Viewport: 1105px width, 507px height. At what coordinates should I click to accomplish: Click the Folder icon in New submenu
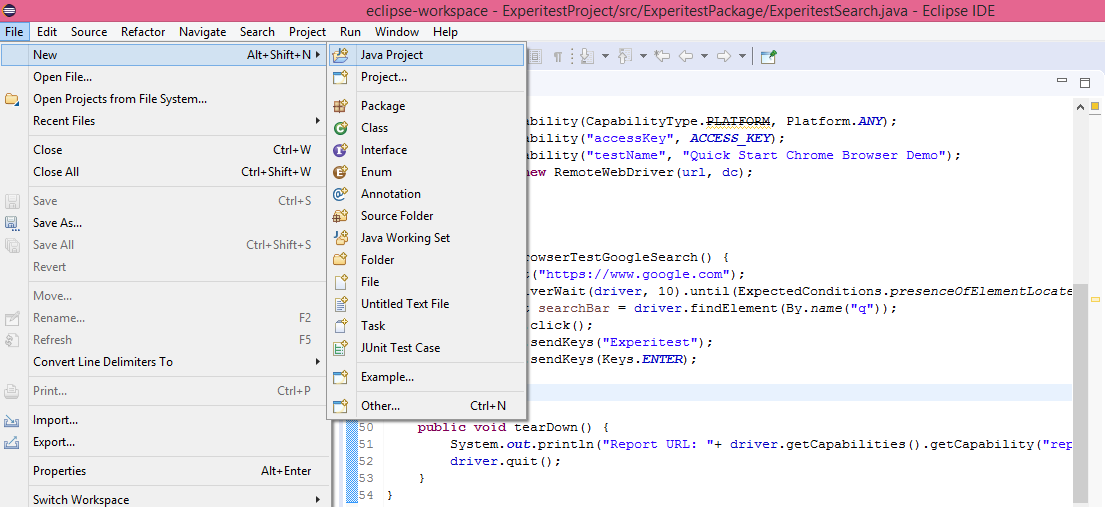point(340,259)
